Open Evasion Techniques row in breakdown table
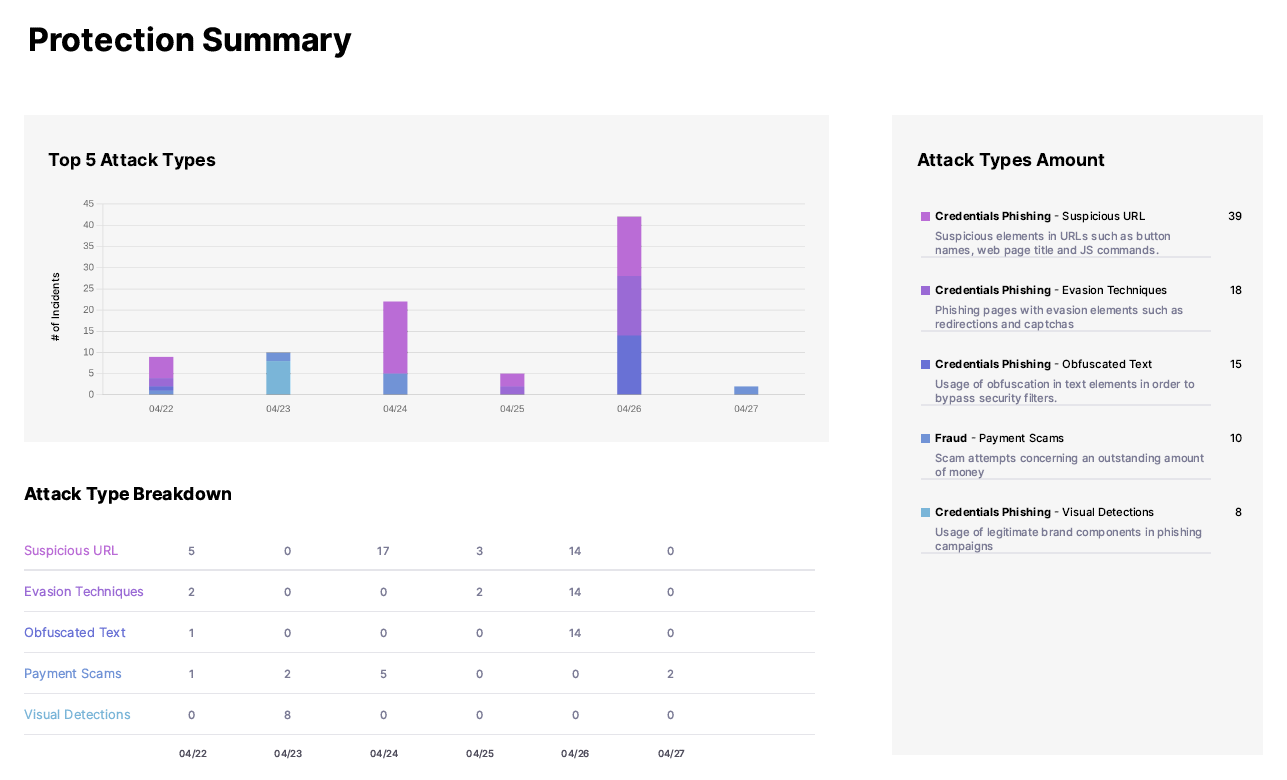1287x780 pixels. click(x=84, y=592)
